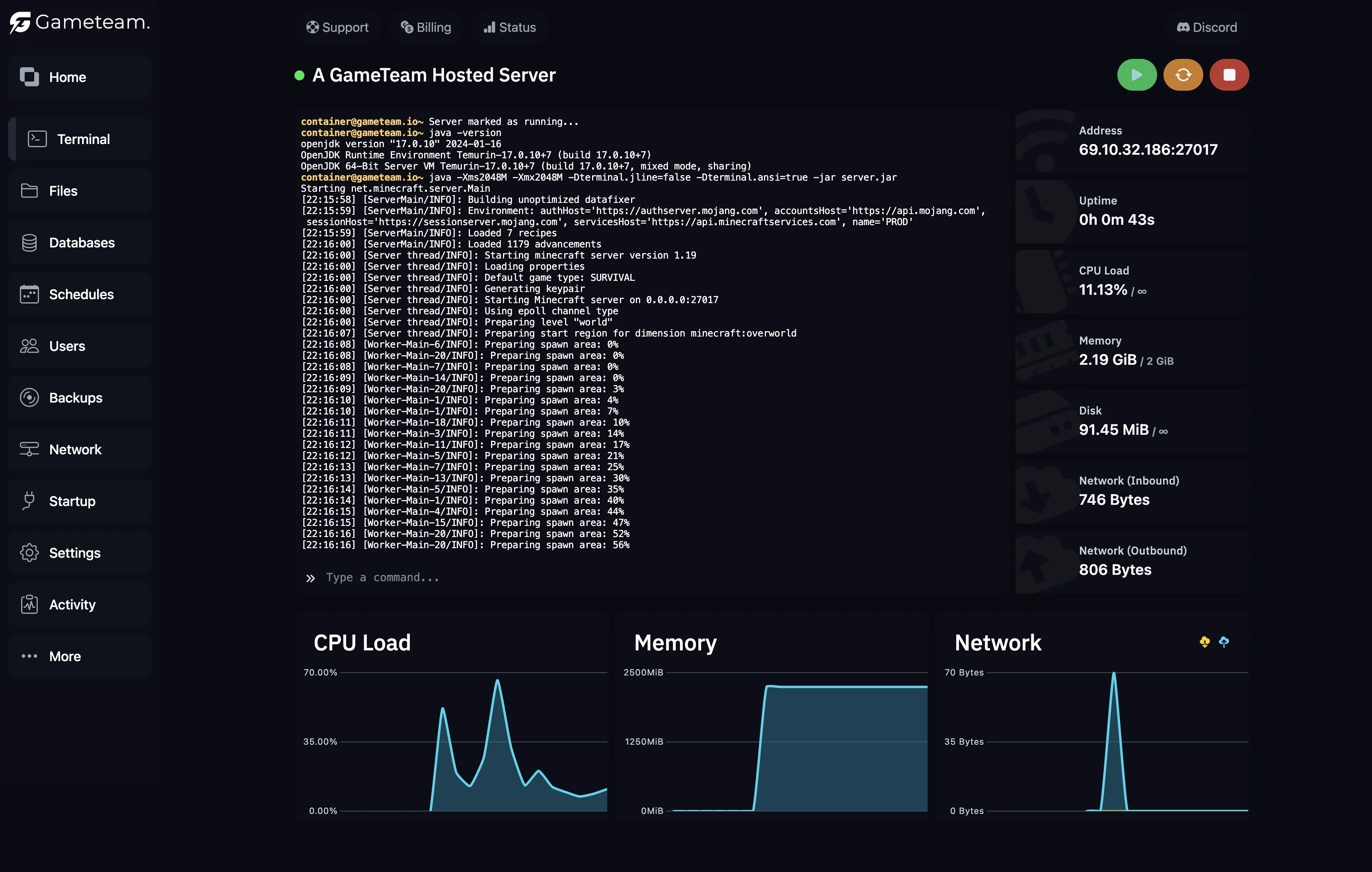Click the 2500MiB axis label on Memory chart

643,673
